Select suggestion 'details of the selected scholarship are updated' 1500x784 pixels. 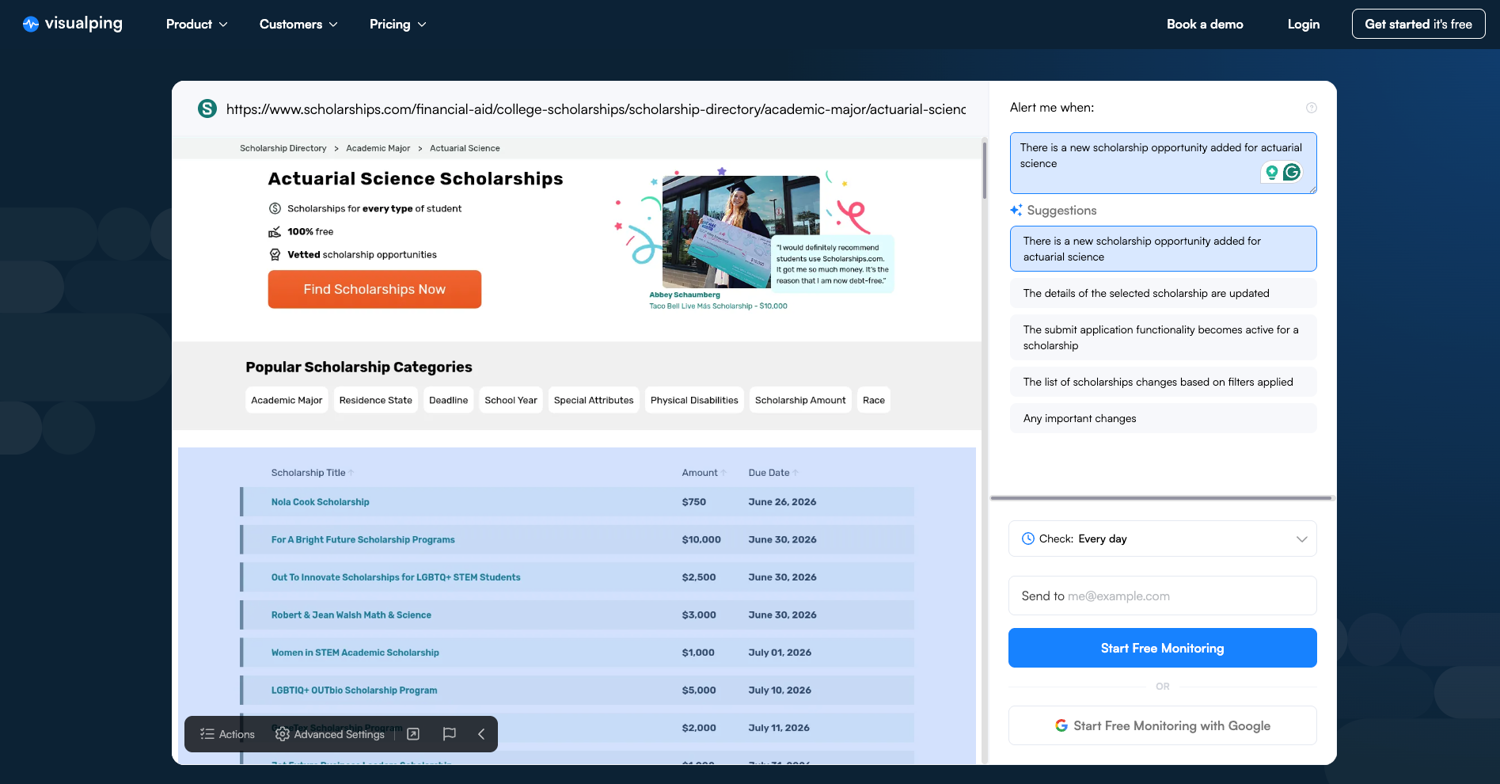(1163, 294)
